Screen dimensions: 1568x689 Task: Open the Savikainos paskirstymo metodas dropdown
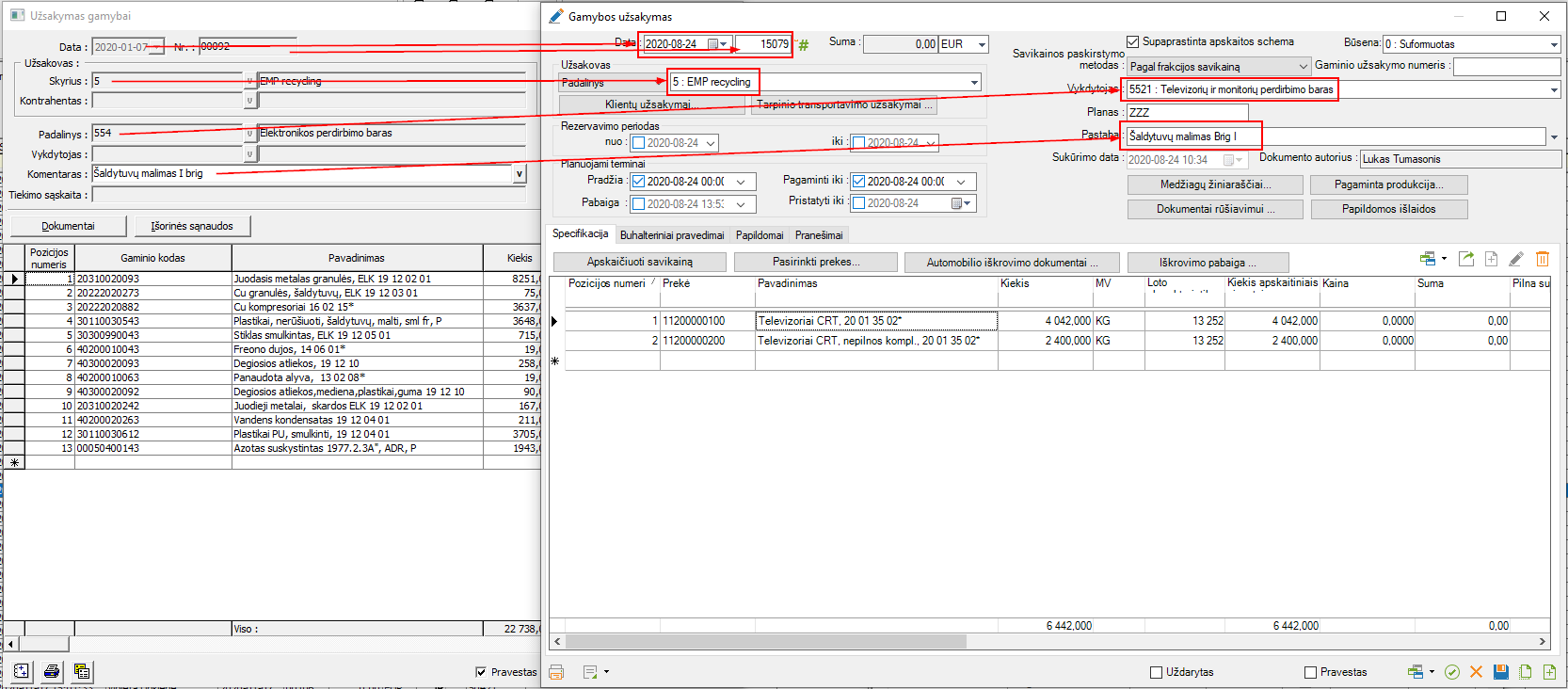(1303, 67)
